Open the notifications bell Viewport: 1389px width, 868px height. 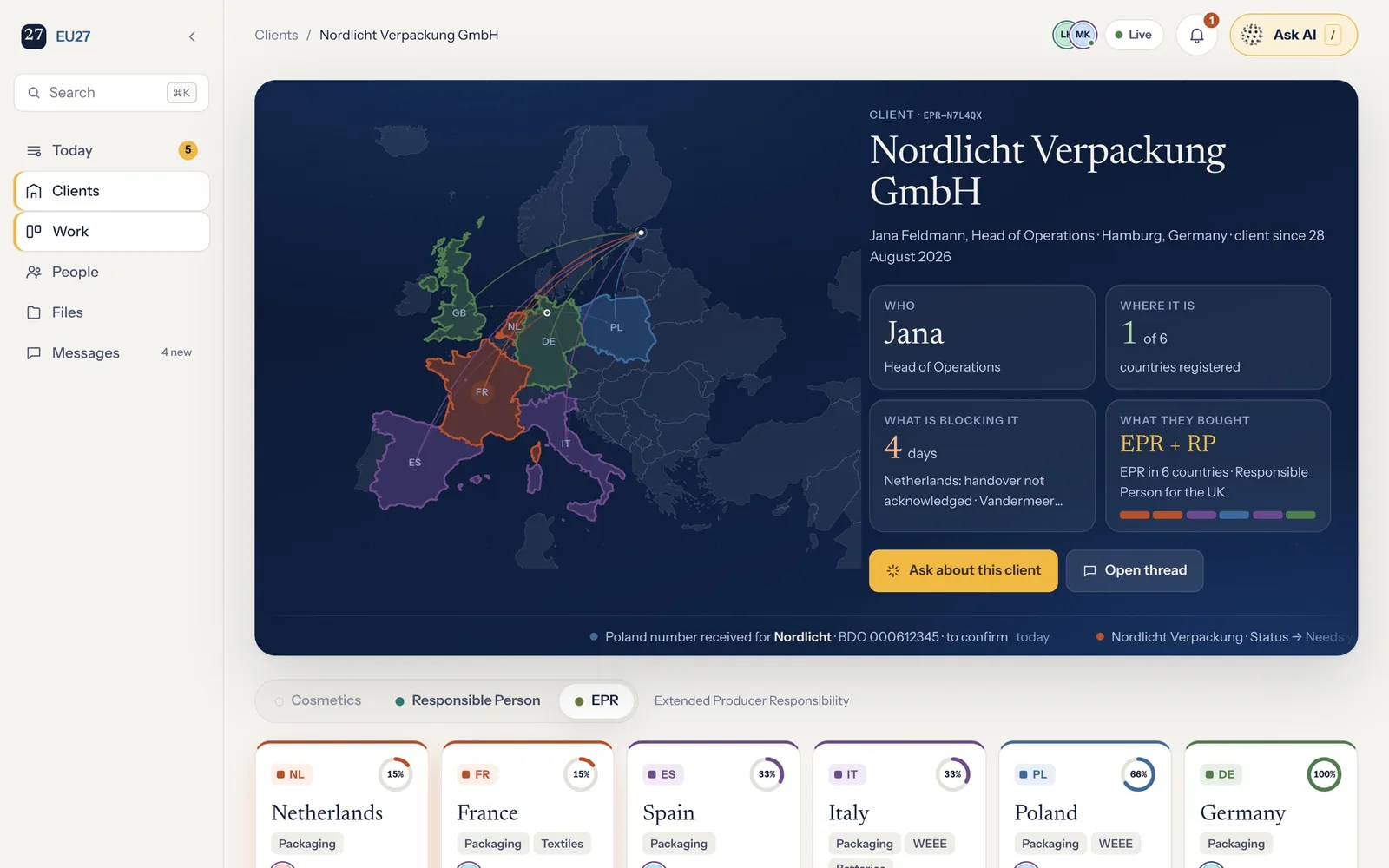coord(1196,36)
